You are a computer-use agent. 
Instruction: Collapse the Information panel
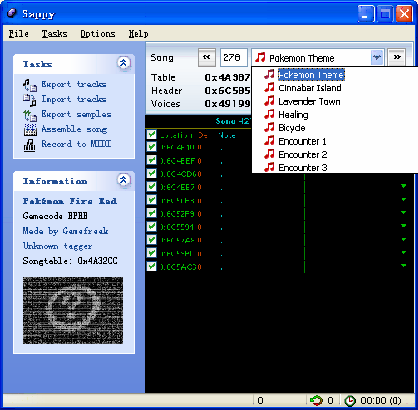123,180
